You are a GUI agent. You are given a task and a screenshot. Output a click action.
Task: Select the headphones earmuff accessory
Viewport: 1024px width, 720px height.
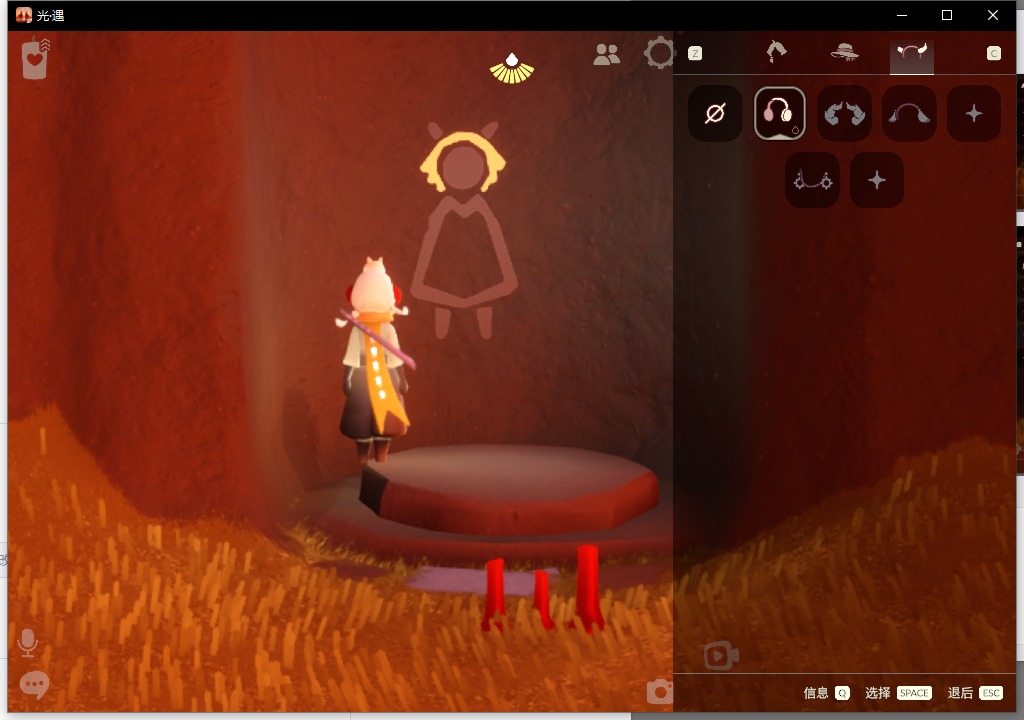pos(780,113)
